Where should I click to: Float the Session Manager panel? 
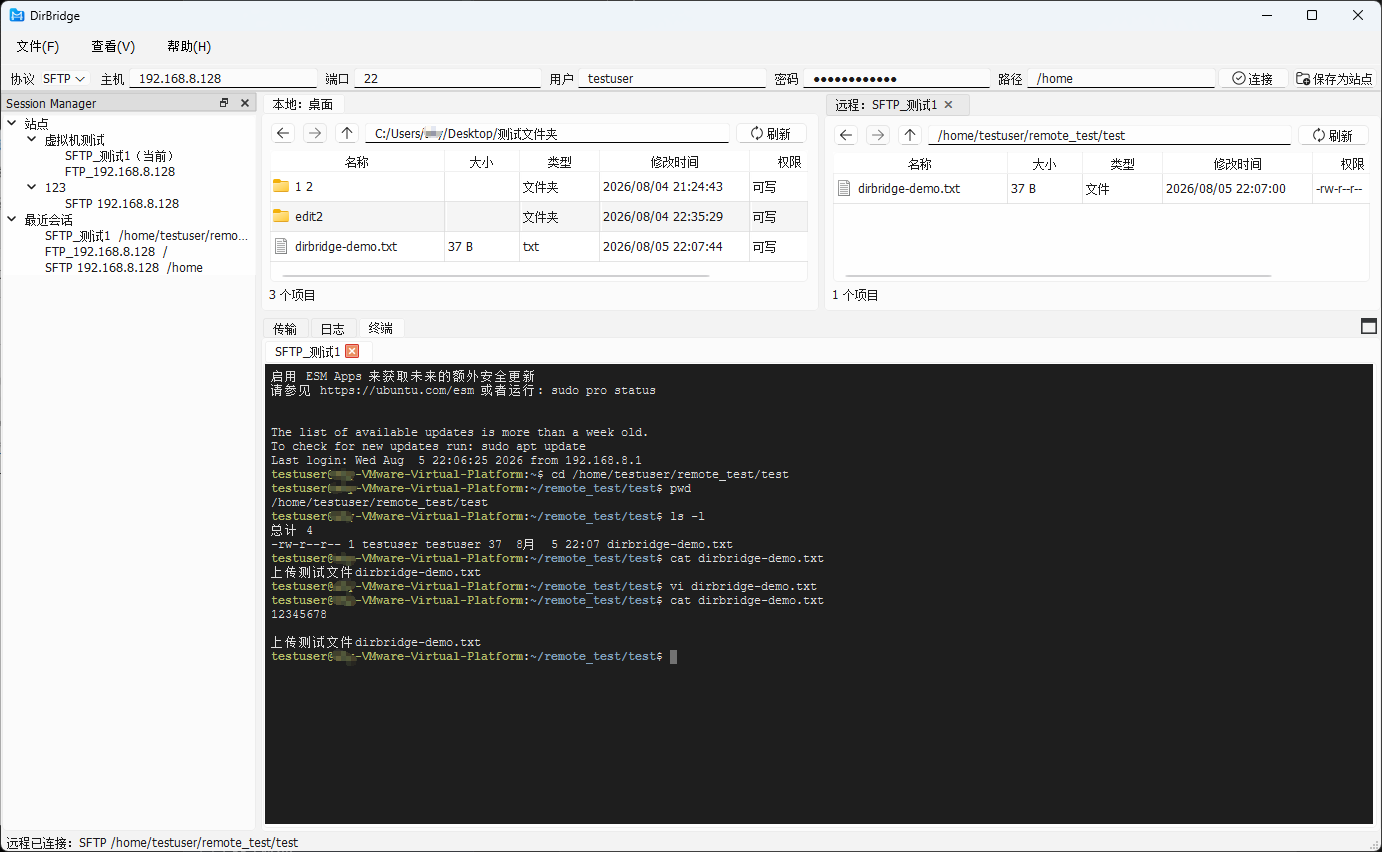click(224, 103)
